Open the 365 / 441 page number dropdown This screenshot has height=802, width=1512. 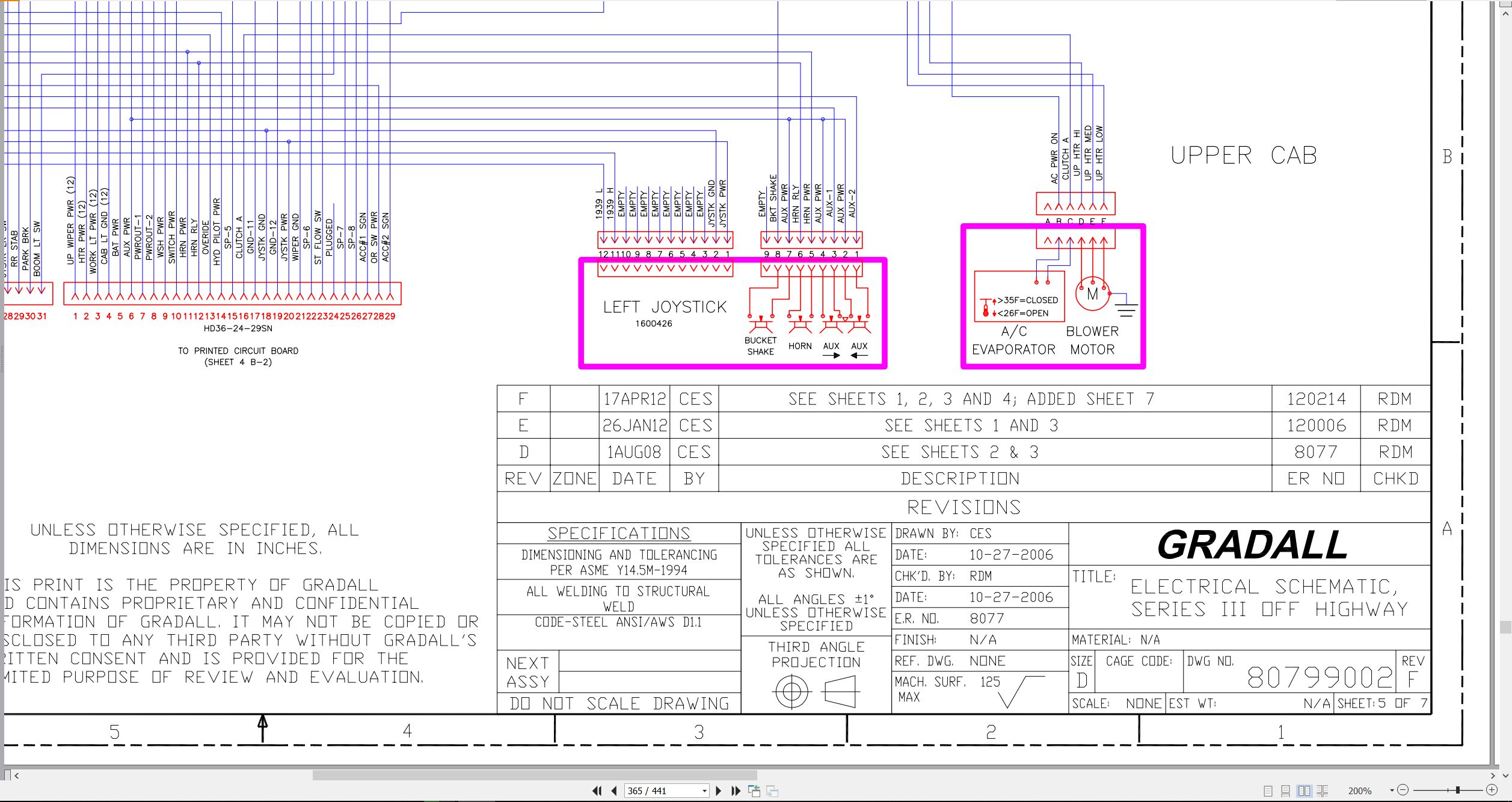pyautogui.click(x=704, y=791)
